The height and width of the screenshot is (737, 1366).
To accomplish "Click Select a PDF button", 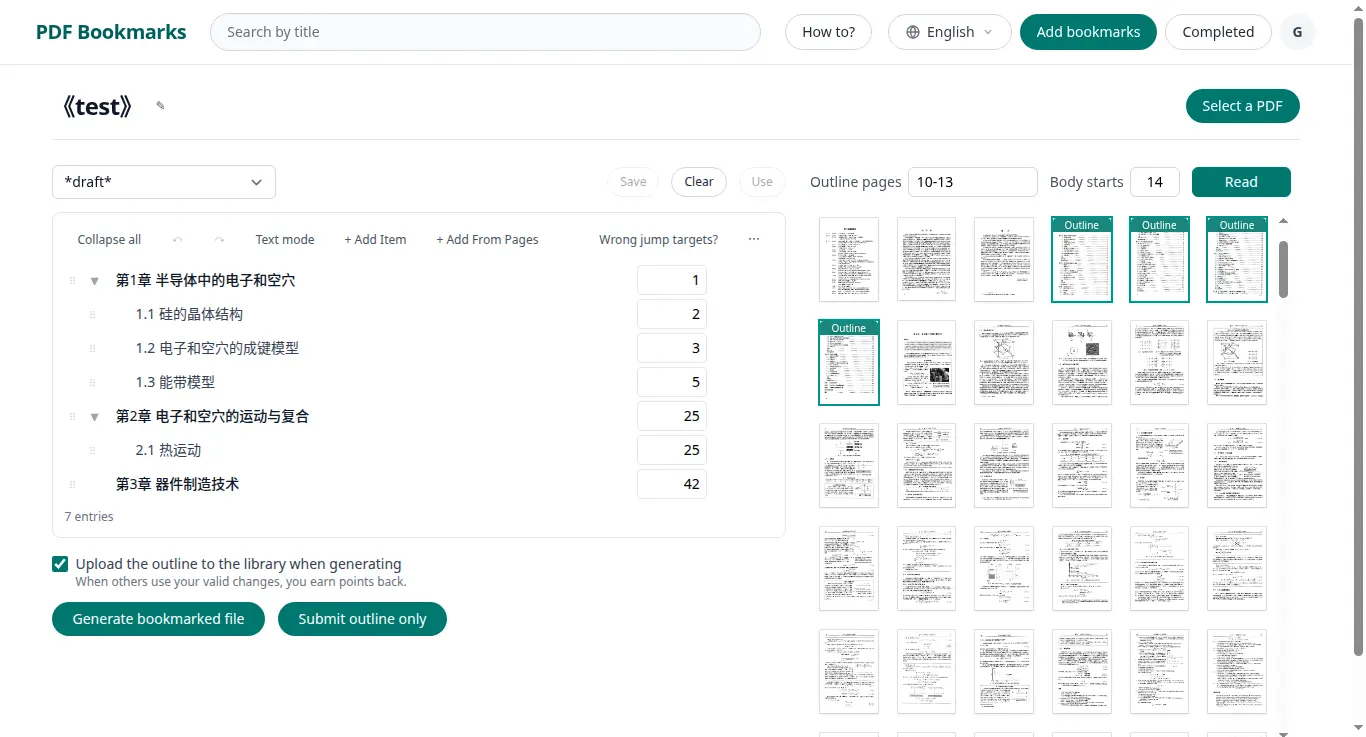I will pyautogui.click(x=1242, y=106).
